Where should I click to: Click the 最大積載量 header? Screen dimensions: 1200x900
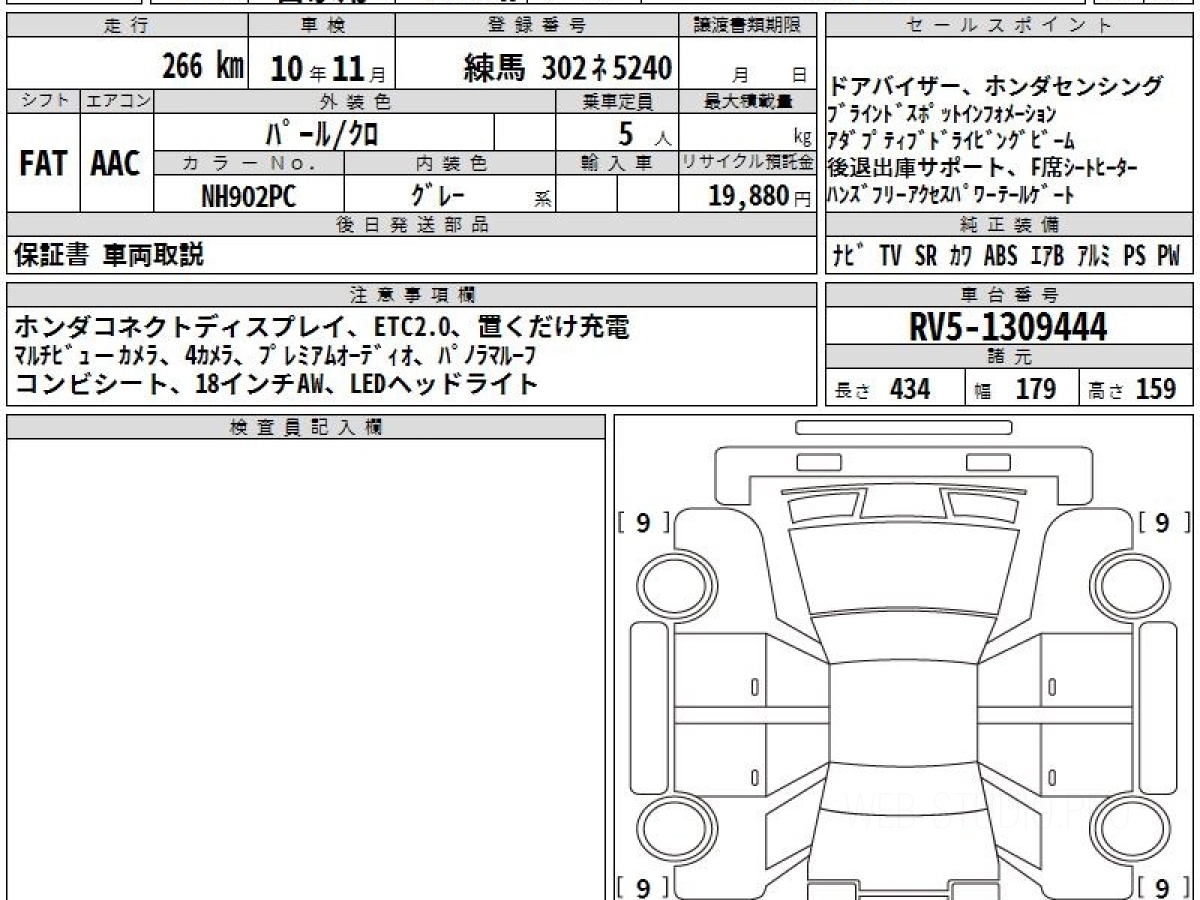pyautogui.click(x=748, y=101)
